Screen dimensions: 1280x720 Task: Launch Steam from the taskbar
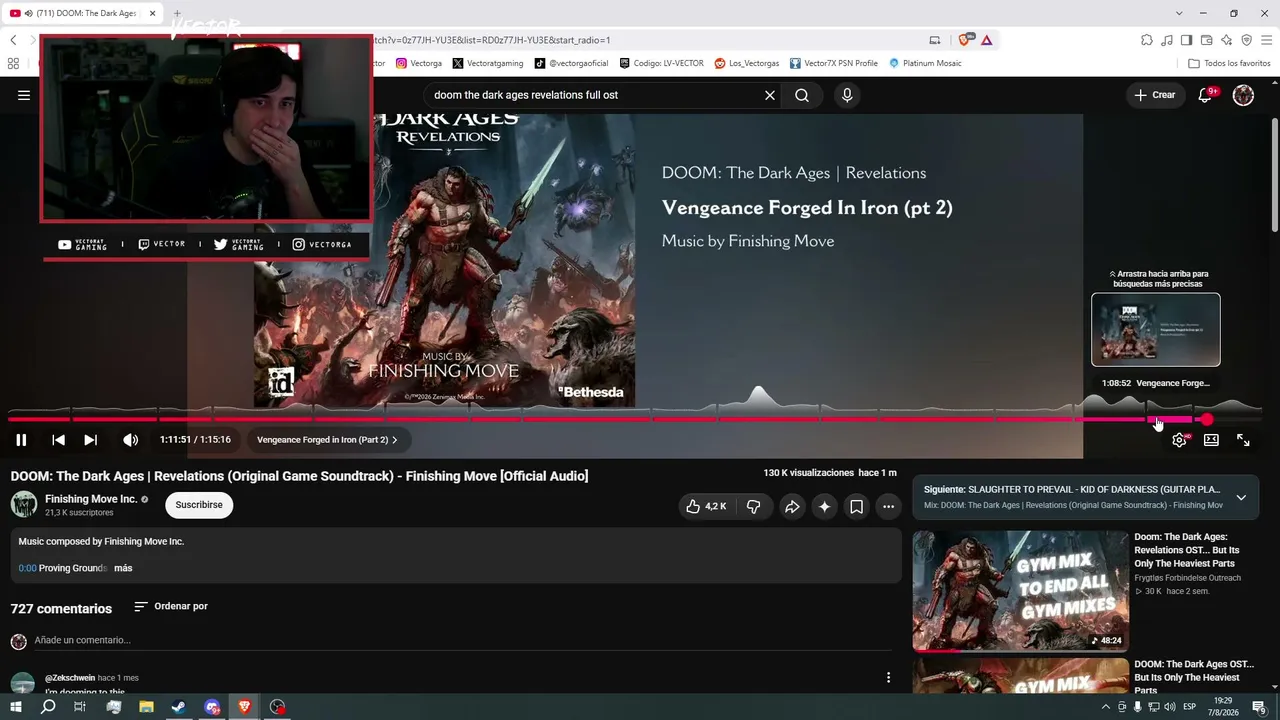point(178,707)
